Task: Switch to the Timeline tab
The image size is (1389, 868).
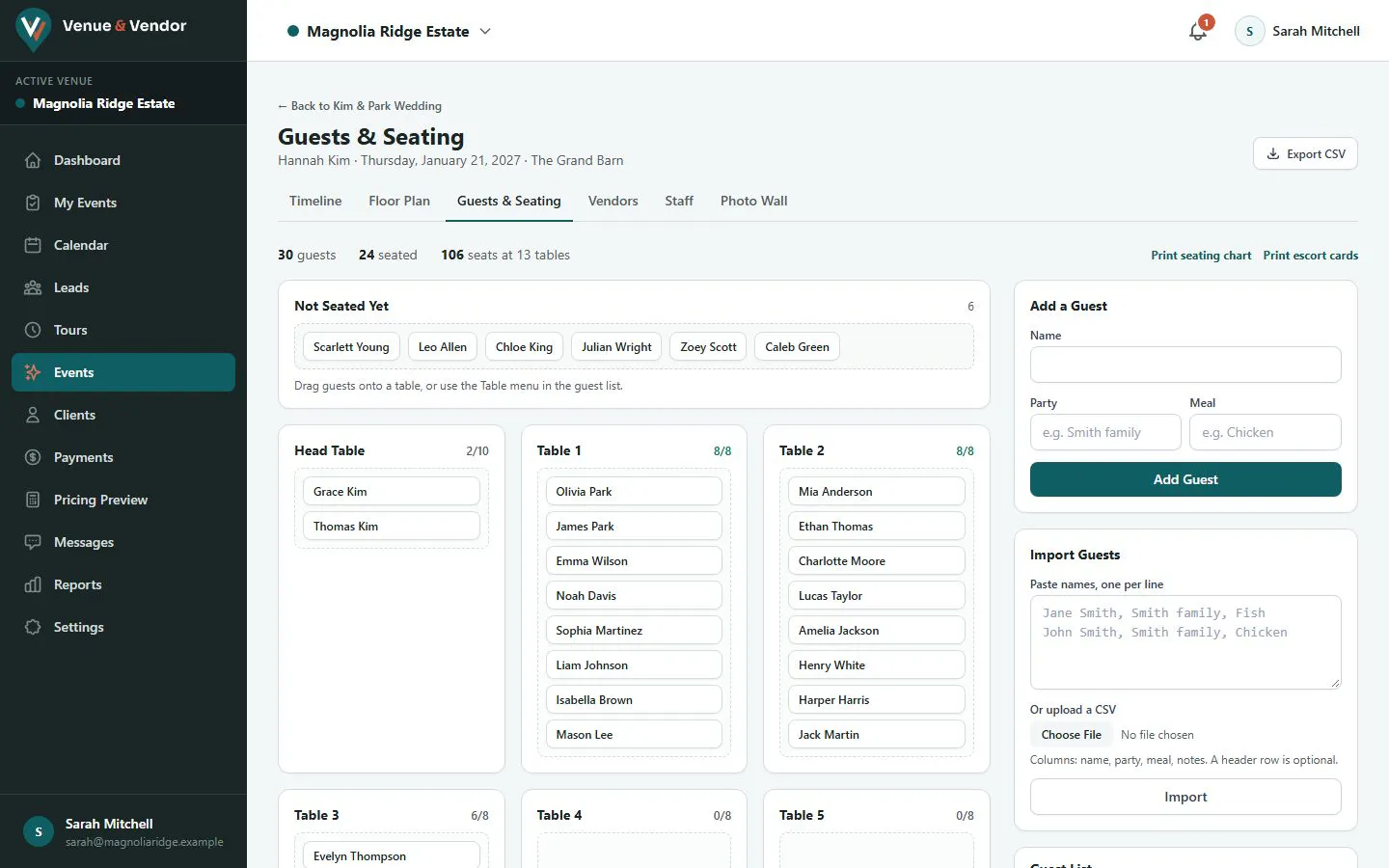Action: [315, 201]
